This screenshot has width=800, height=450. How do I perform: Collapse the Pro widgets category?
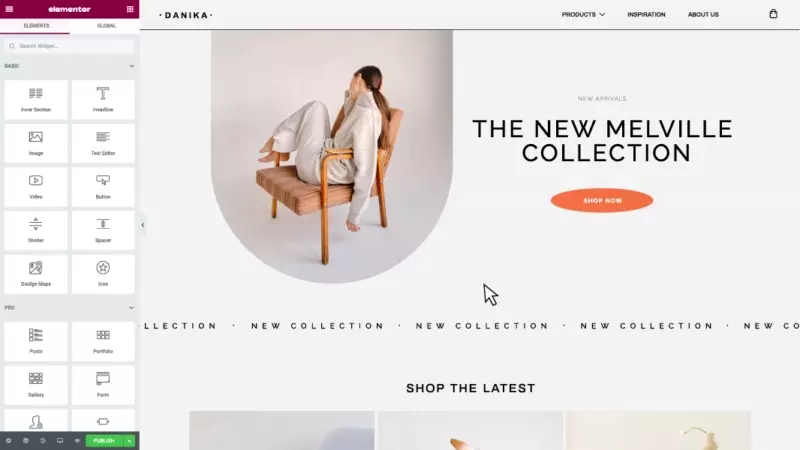tap(131, 308)
